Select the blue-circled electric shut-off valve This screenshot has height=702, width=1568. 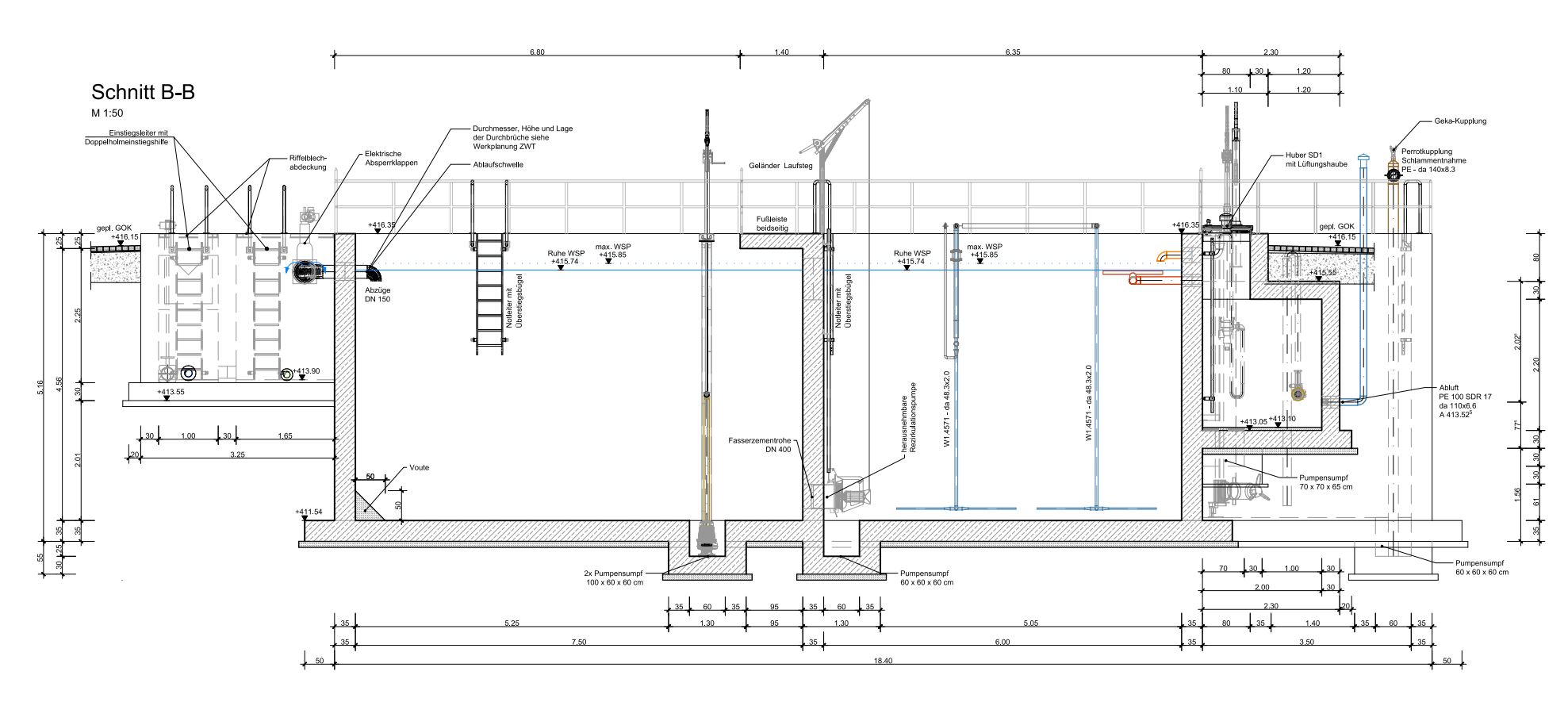(x=305, y=271)
